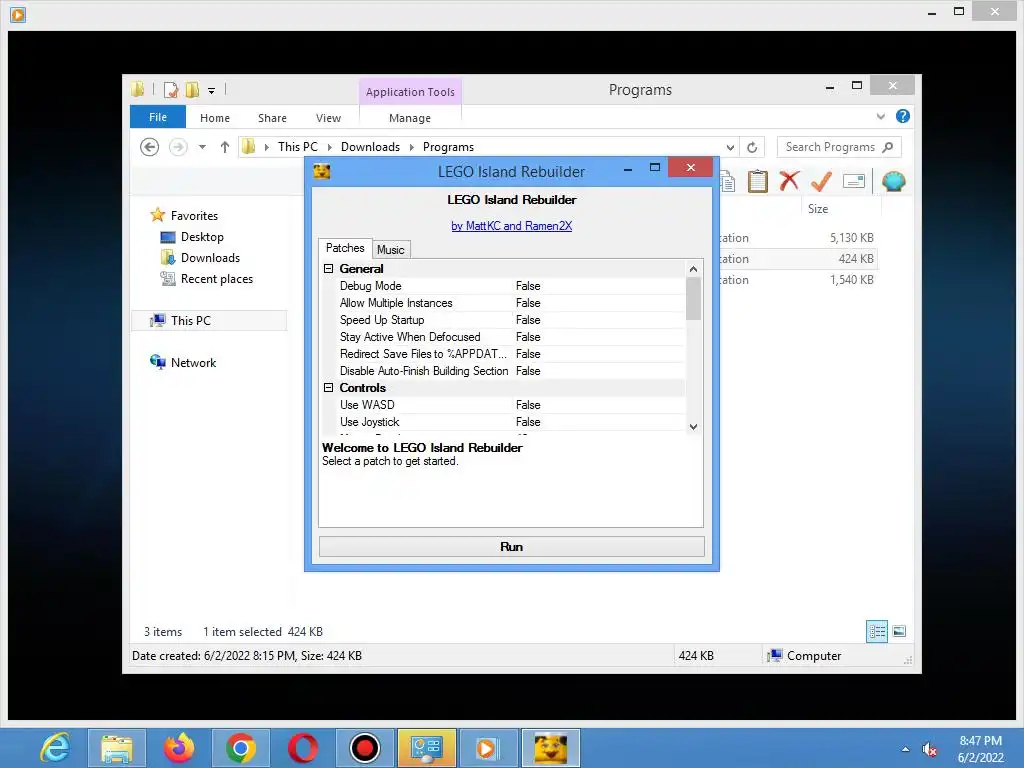
Task: Launch Firefox from the taskbar
Action: tap(178, 748)
